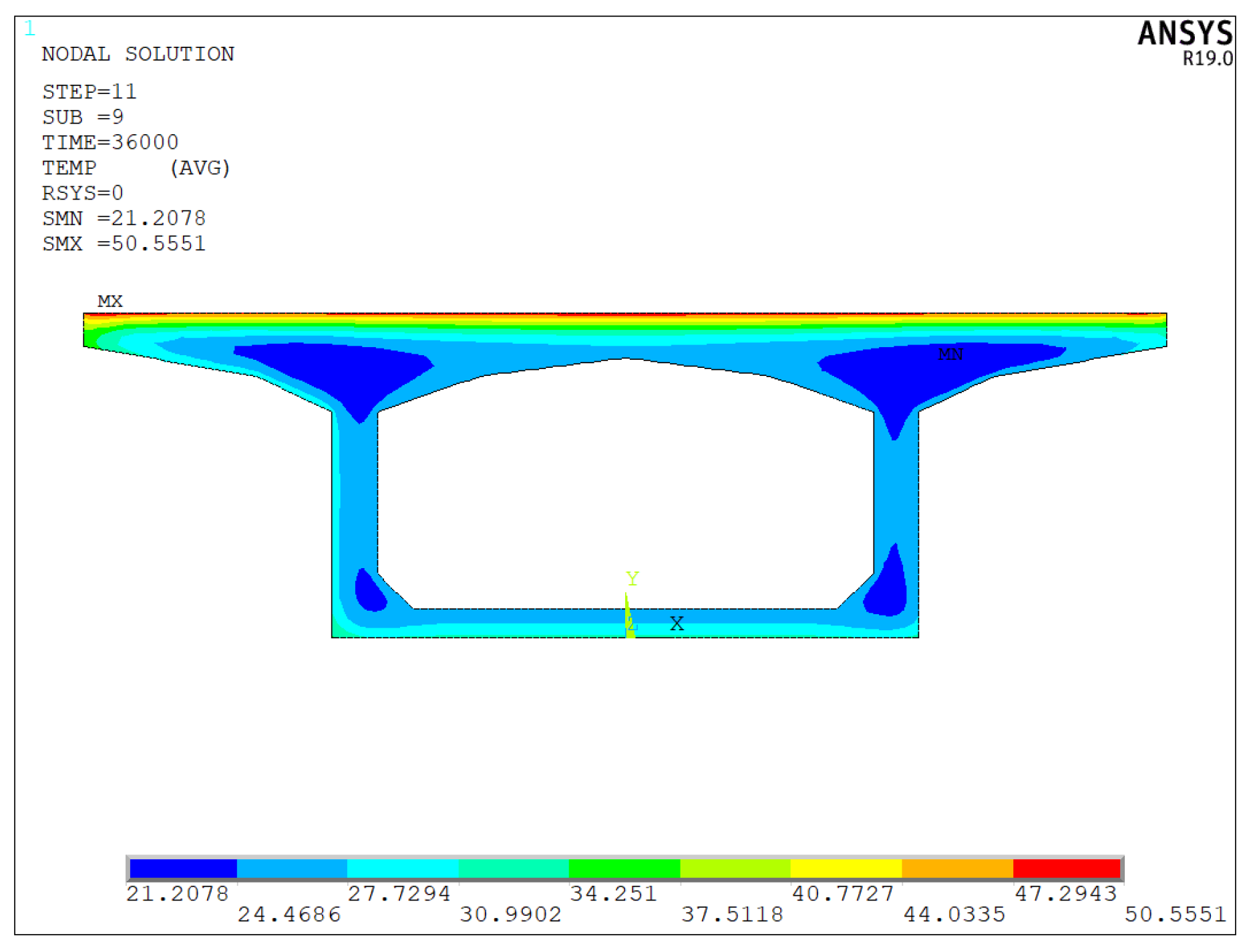Click the X axis label of the triad
This screenshot has width=1257, height=952.
pyautogui.click(x=677, y=624)
